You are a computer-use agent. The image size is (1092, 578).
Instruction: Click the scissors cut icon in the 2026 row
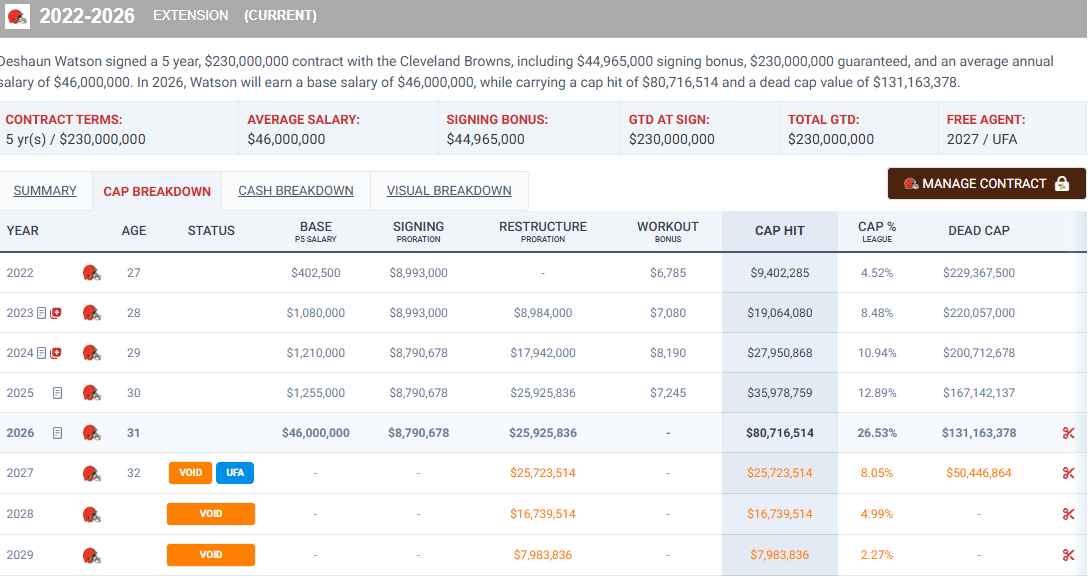coord(1068,433)
